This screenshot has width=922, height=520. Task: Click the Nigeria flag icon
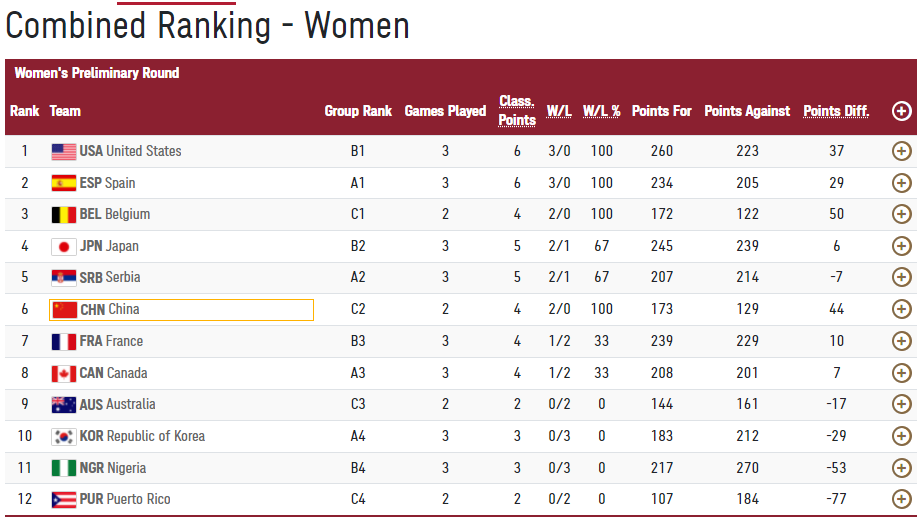[64, 469]
